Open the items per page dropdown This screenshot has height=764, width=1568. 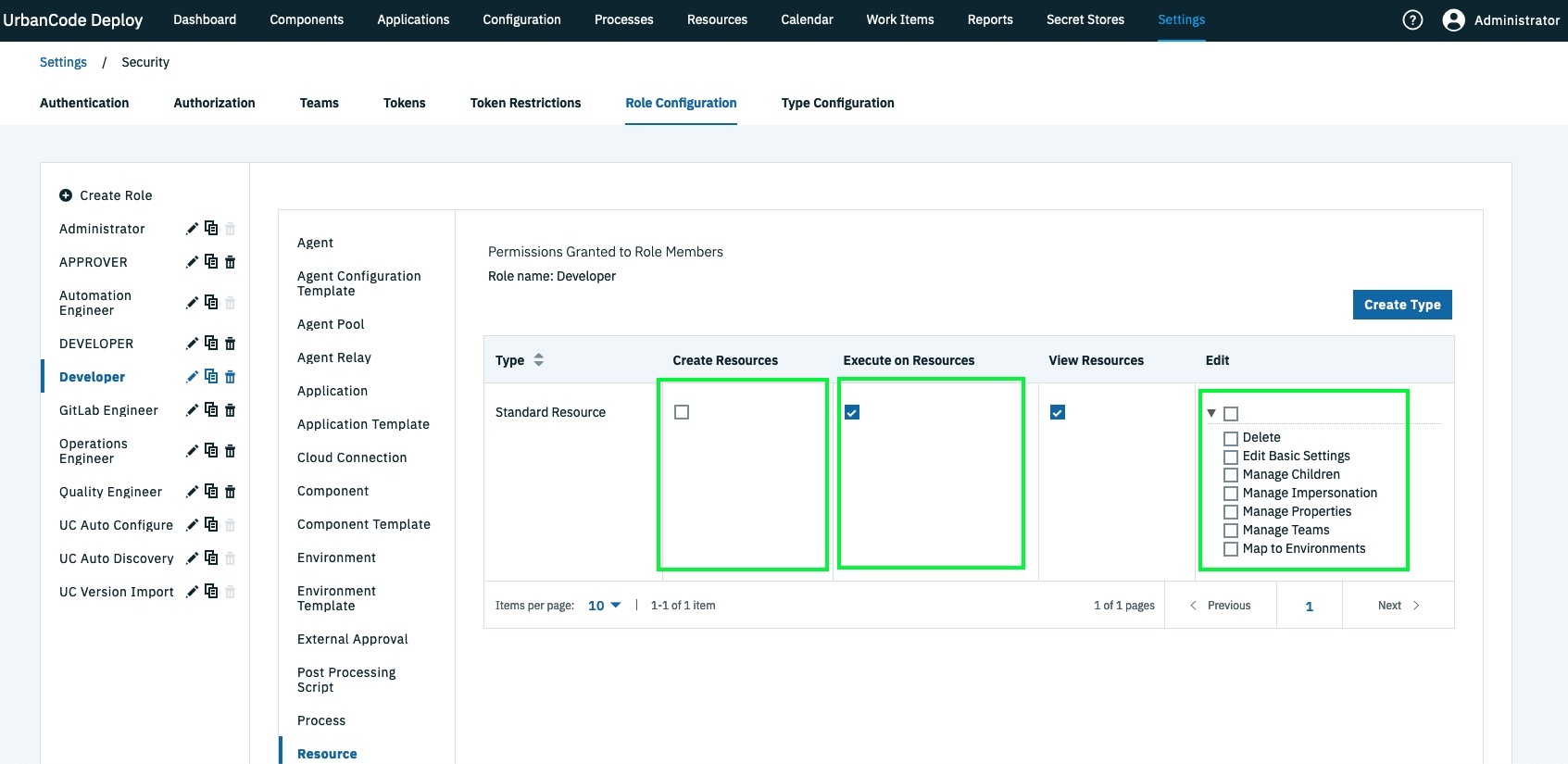(x=605, y=606)
